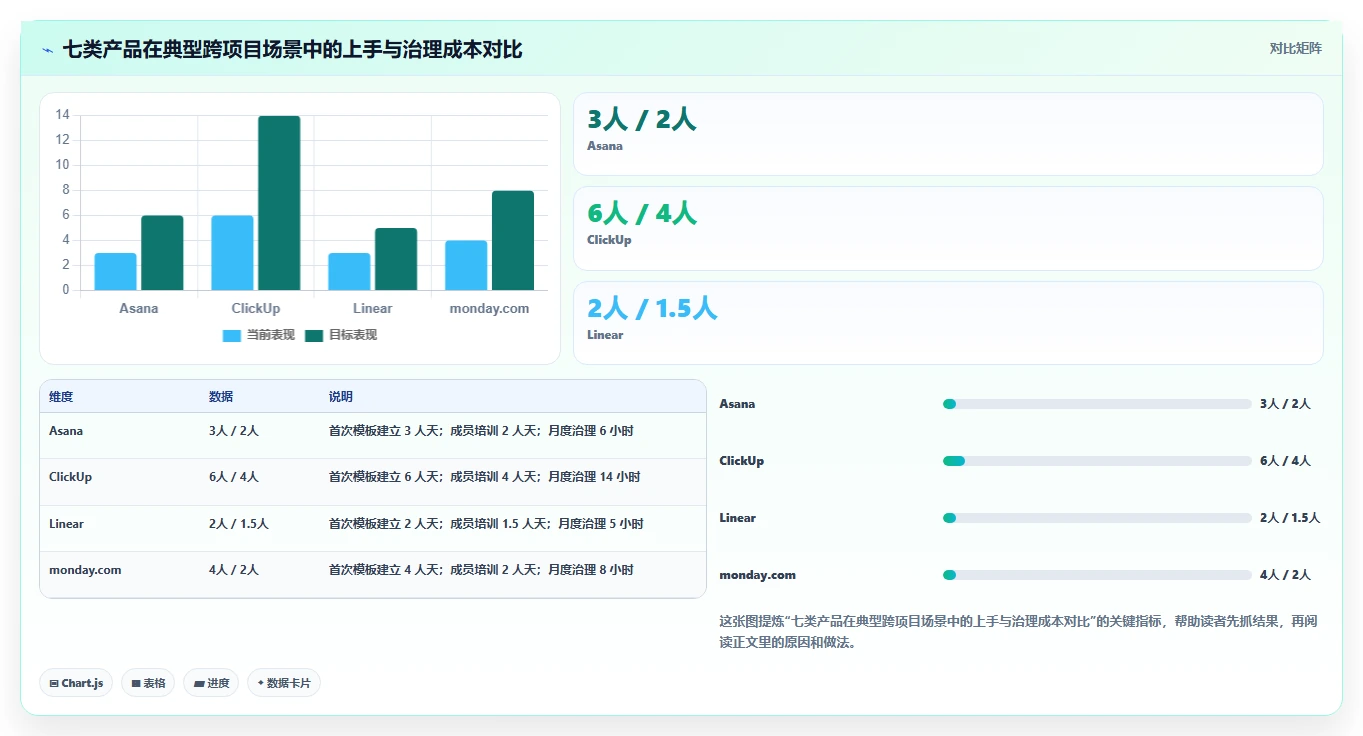Click the lightning icon beside the title
The height and width of the screenshot is (736, 1363).
(48, 50)
